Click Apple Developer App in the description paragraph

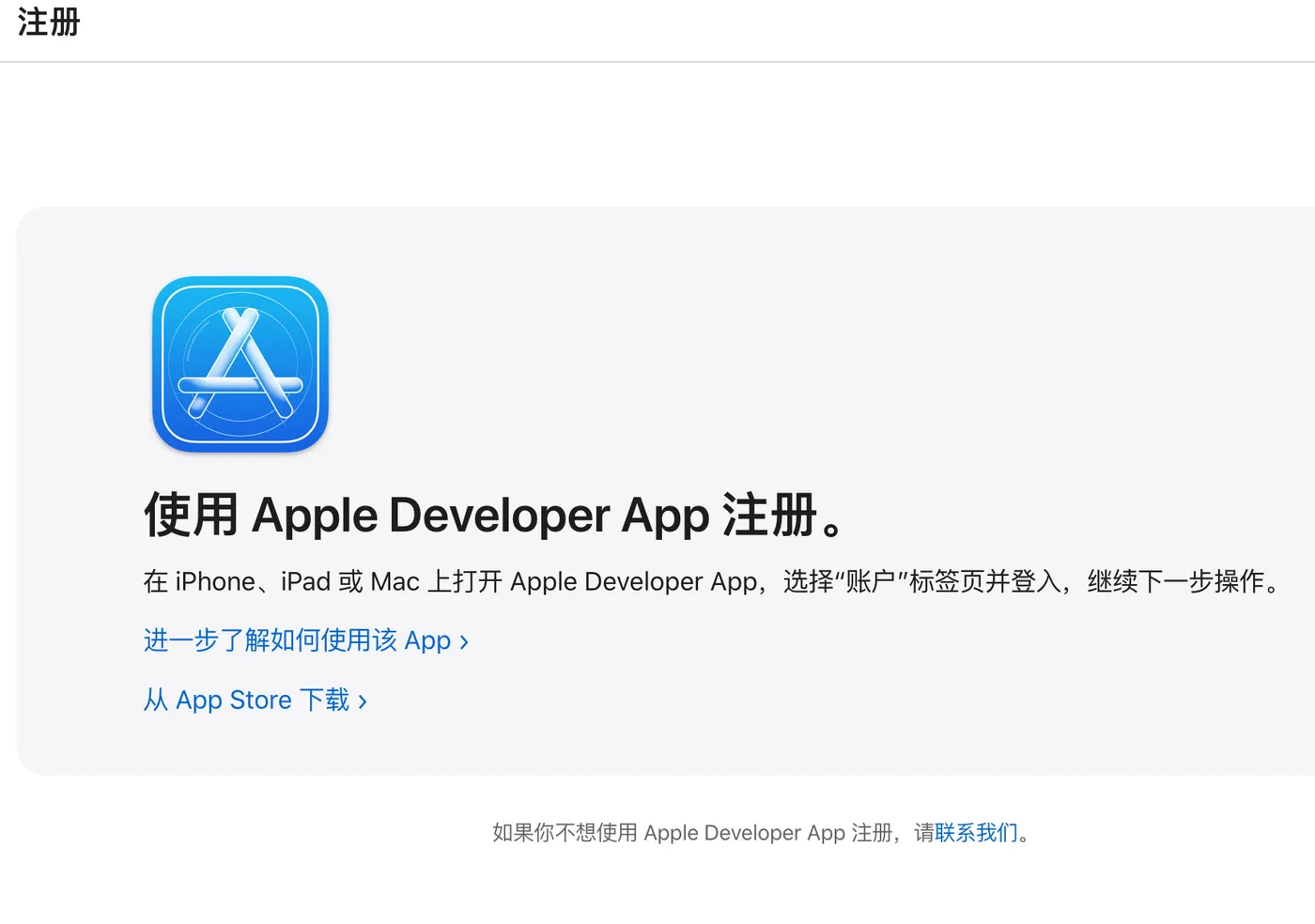pos(633,582)
